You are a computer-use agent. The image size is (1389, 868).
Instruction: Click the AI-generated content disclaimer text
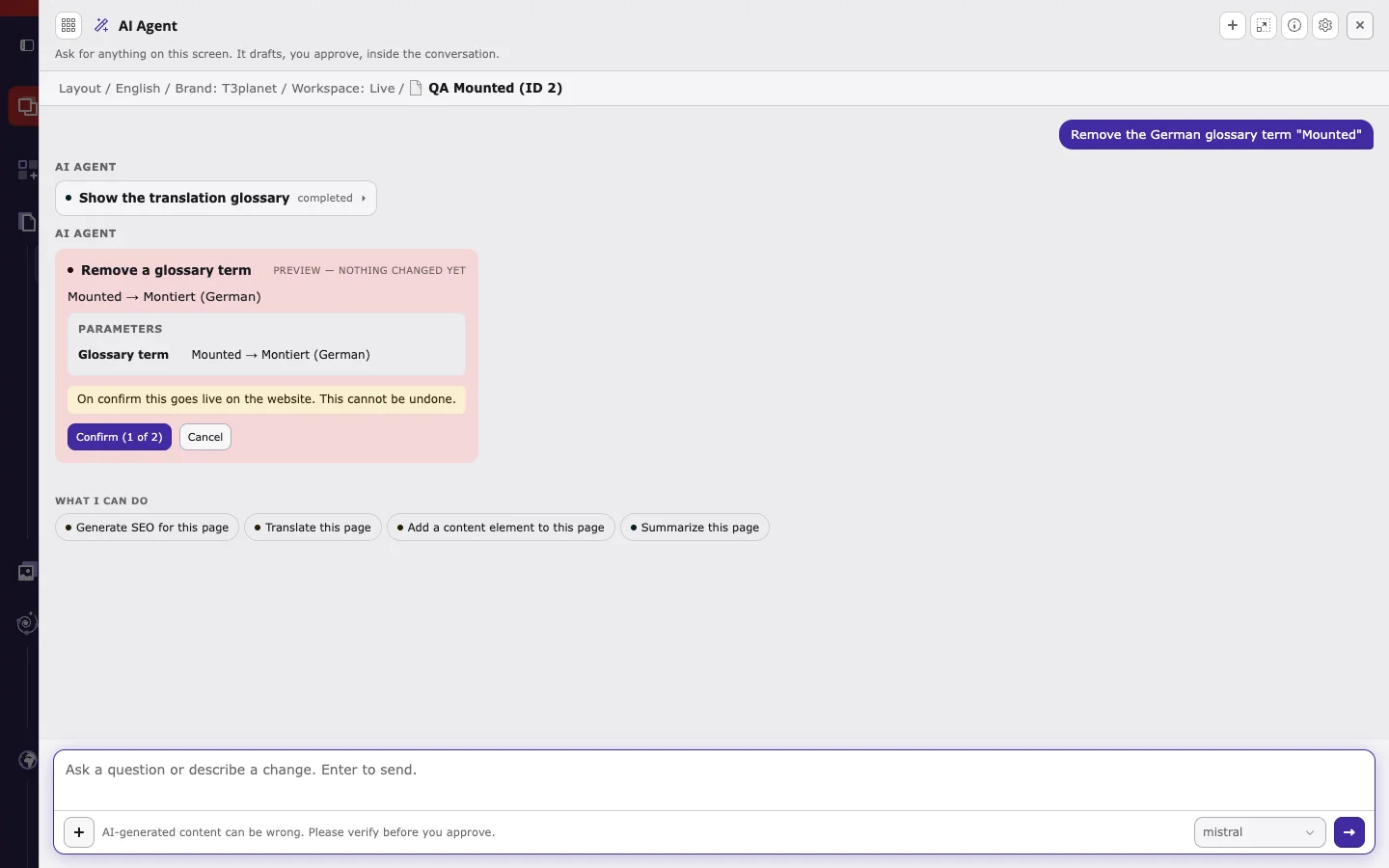[x=298, y=832]
